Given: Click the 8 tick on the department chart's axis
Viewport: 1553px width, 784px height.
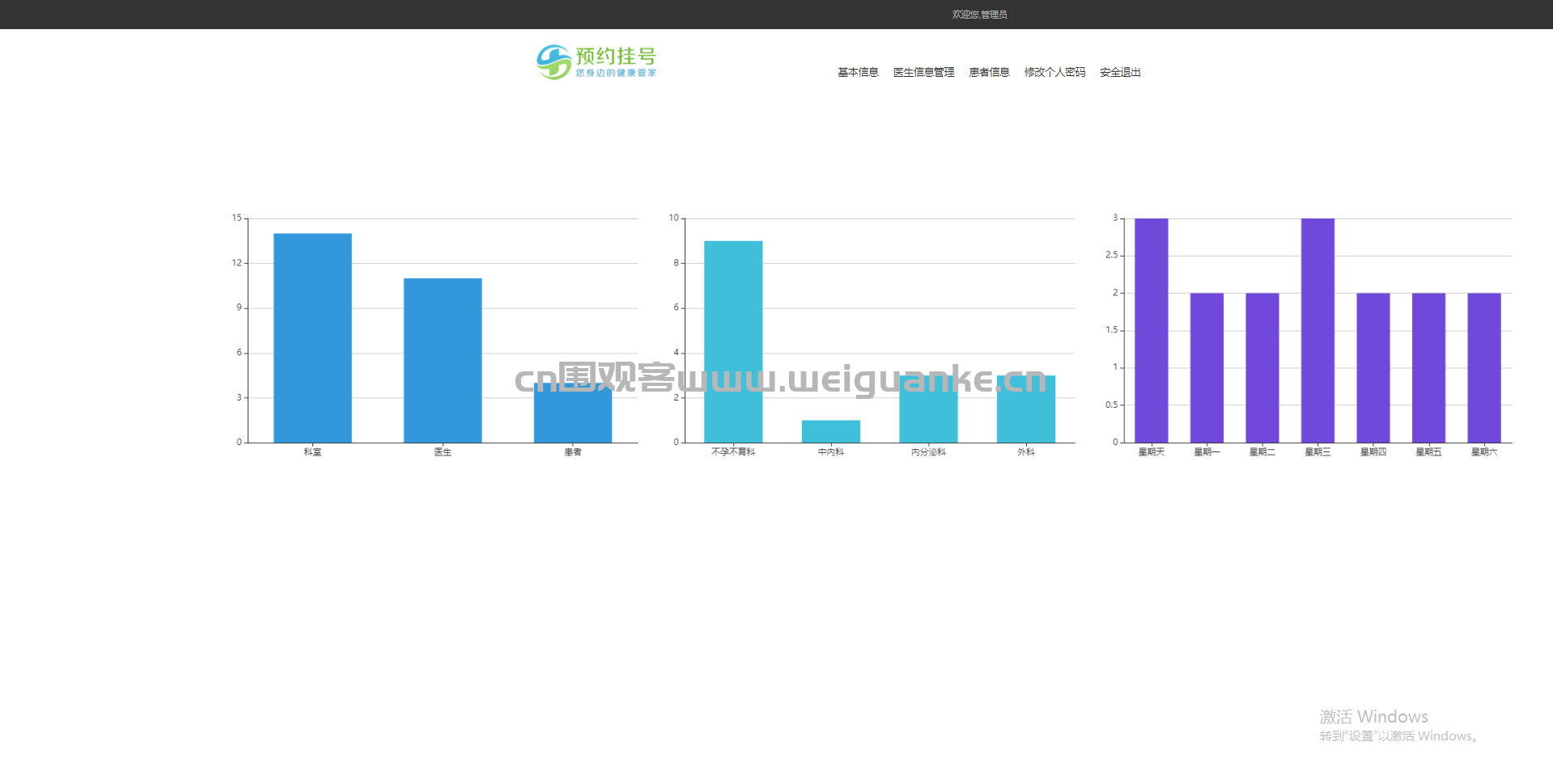Looking at the screenshot, I should pyautogui.click(x=677, y=263).
